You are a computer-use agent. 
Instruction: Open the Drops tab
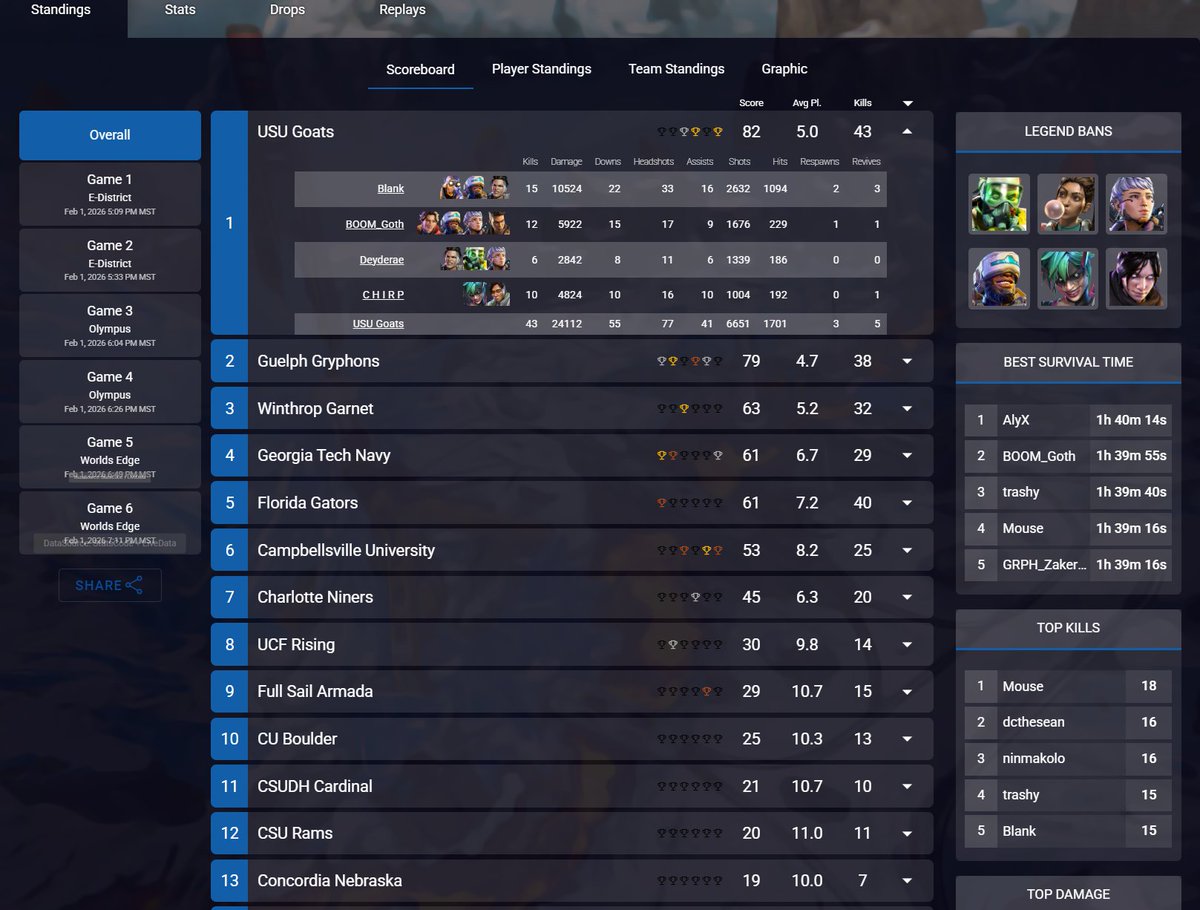288,10
